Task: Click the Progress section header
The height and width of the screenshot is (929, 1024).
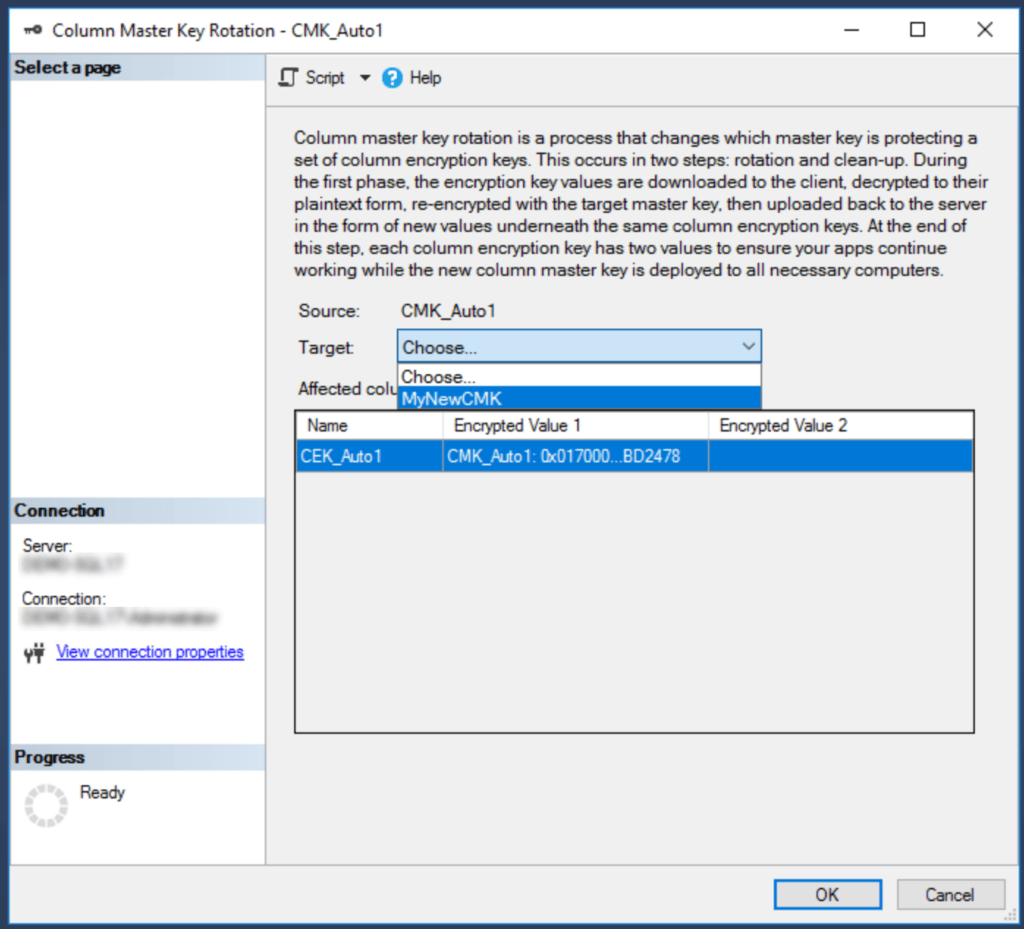Action: pos(138,757)
